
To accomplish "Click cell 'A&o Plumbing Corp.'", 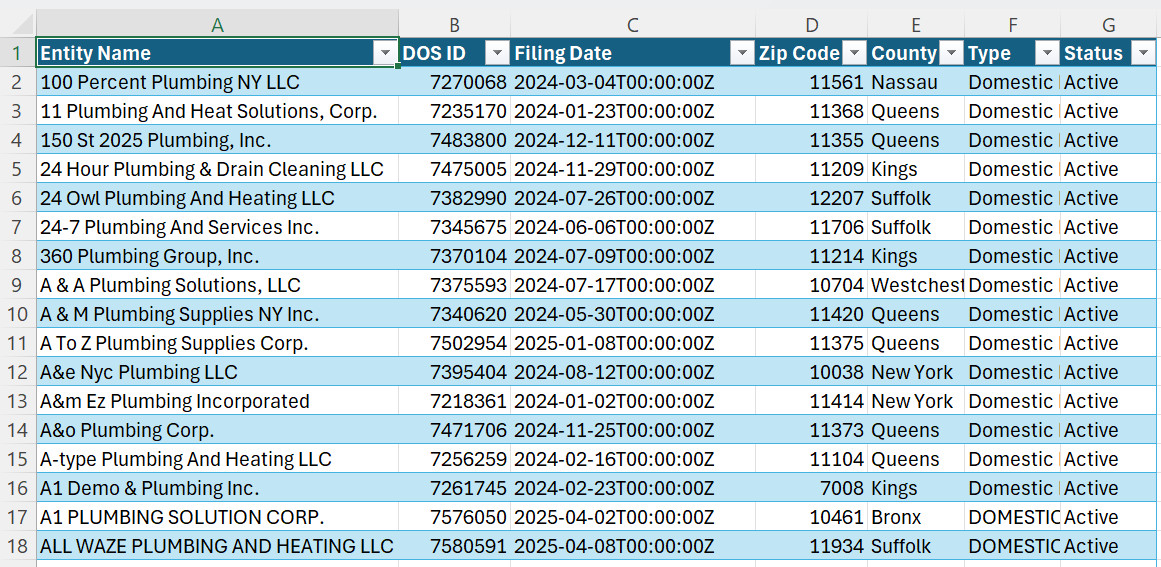I will 217,430.
